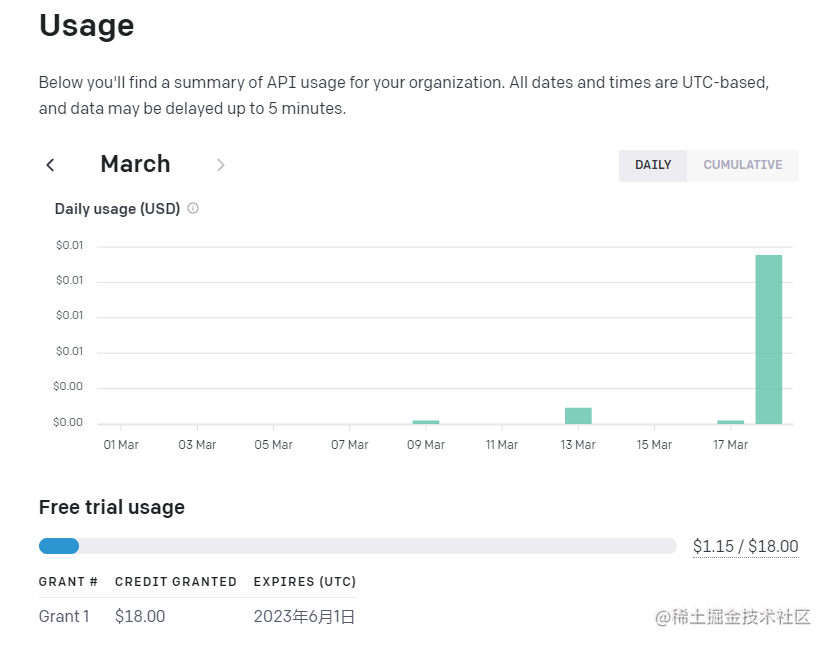Screen dimensions: 830x646
Task: Click the GRANT # column header
Action: [68, 581]
